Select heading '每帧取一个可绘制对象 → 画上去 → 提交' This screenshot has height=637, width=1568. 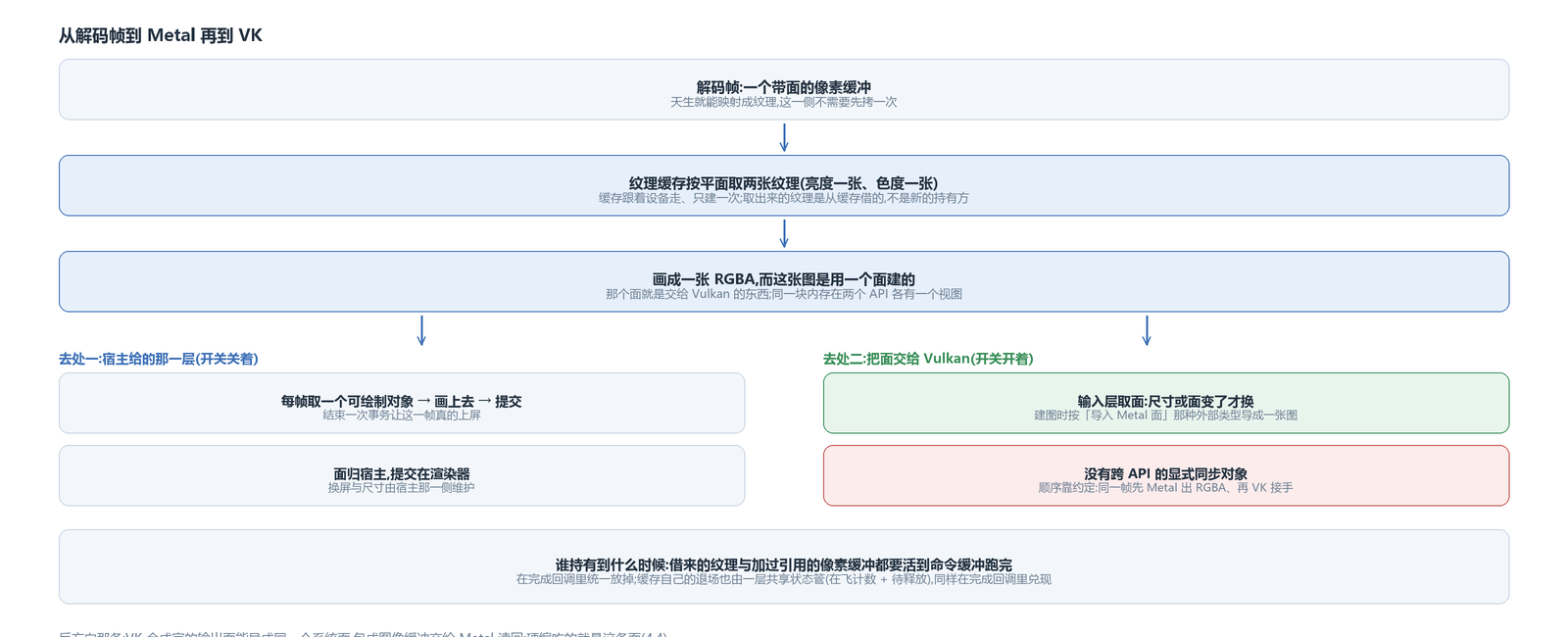point(402,401)
